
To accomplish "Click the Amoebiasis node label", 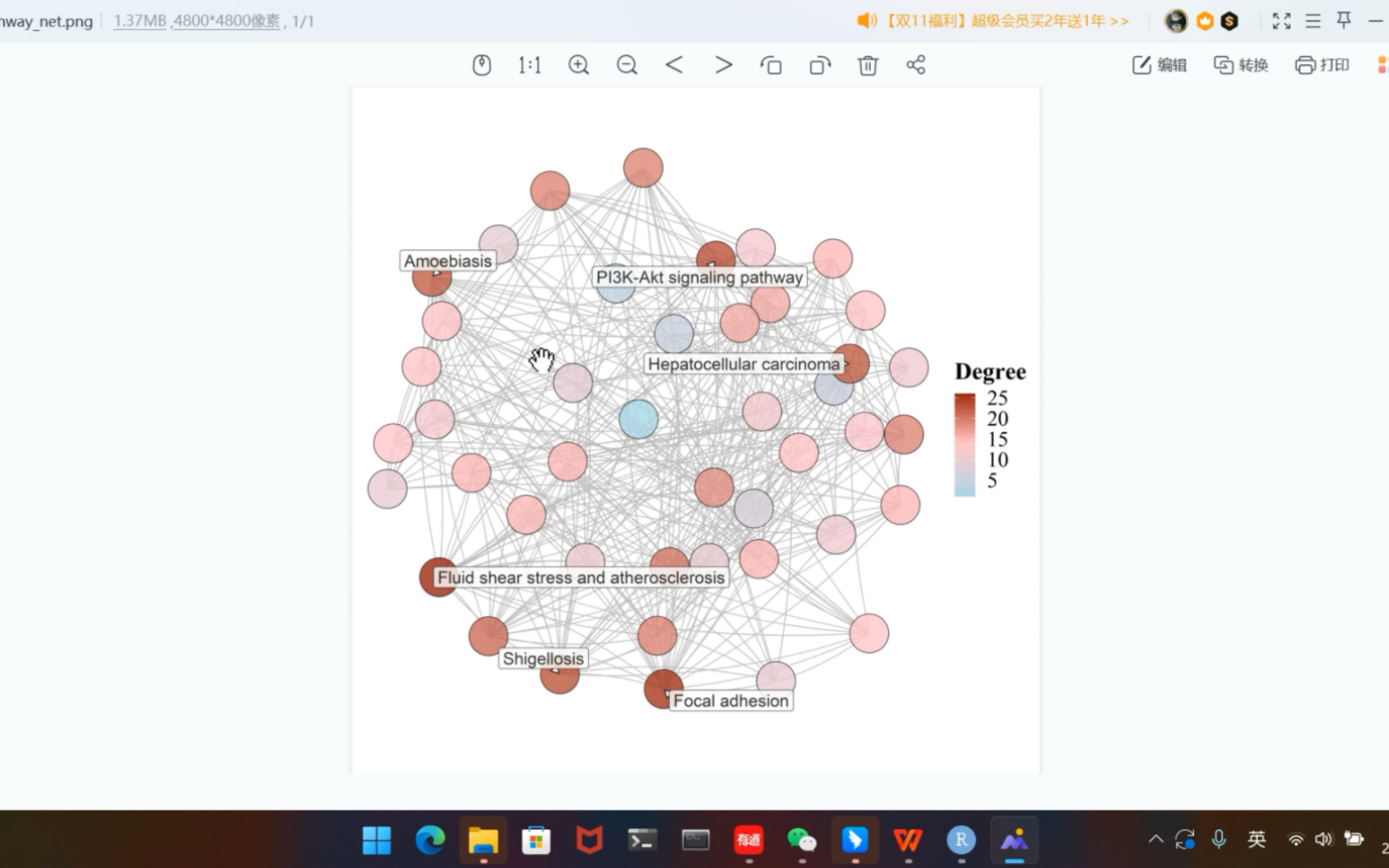I will point(448,261).
